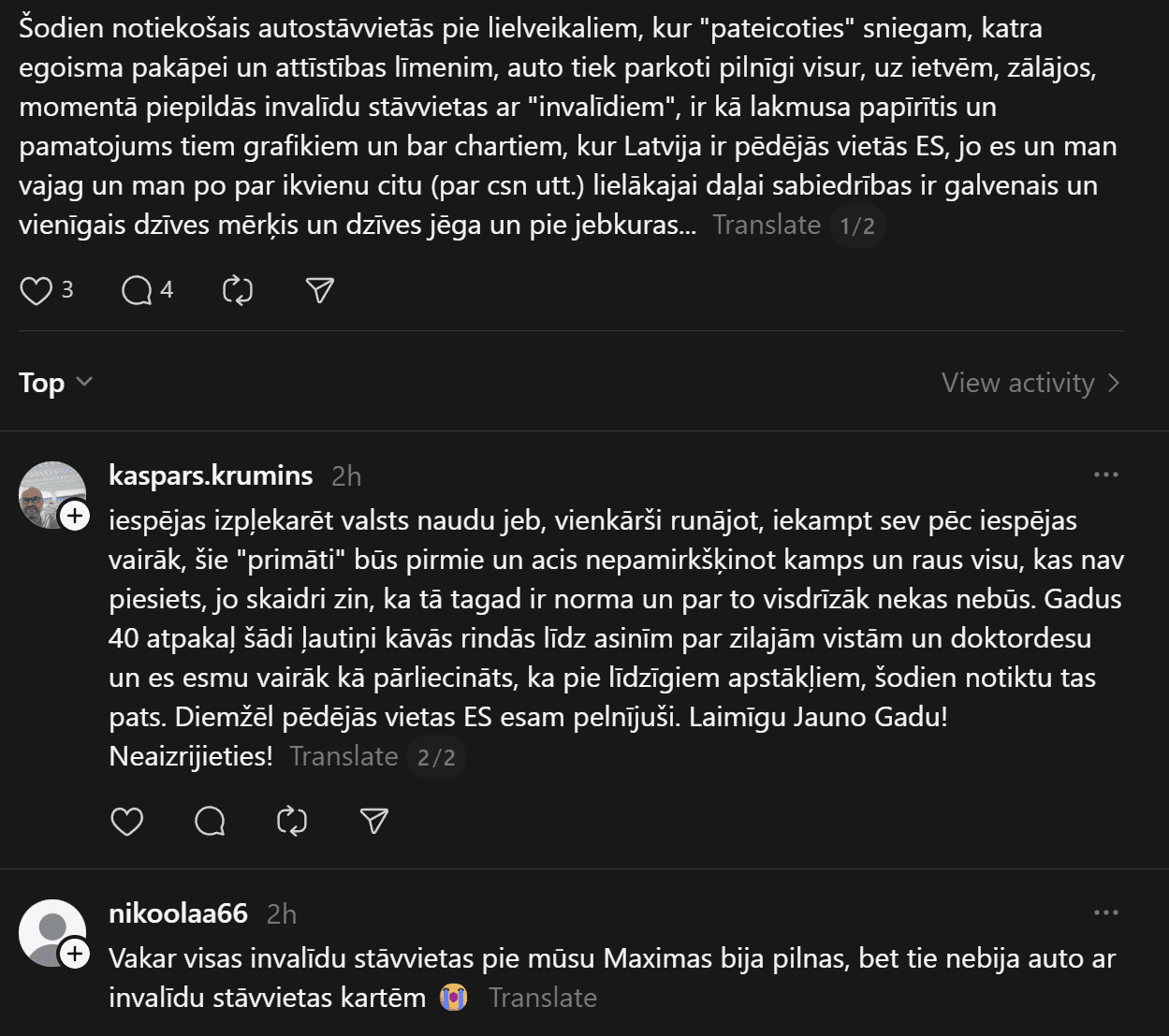The image size is (1169, 1036).
Task: Translate the main post text
Action: point(767,225)
